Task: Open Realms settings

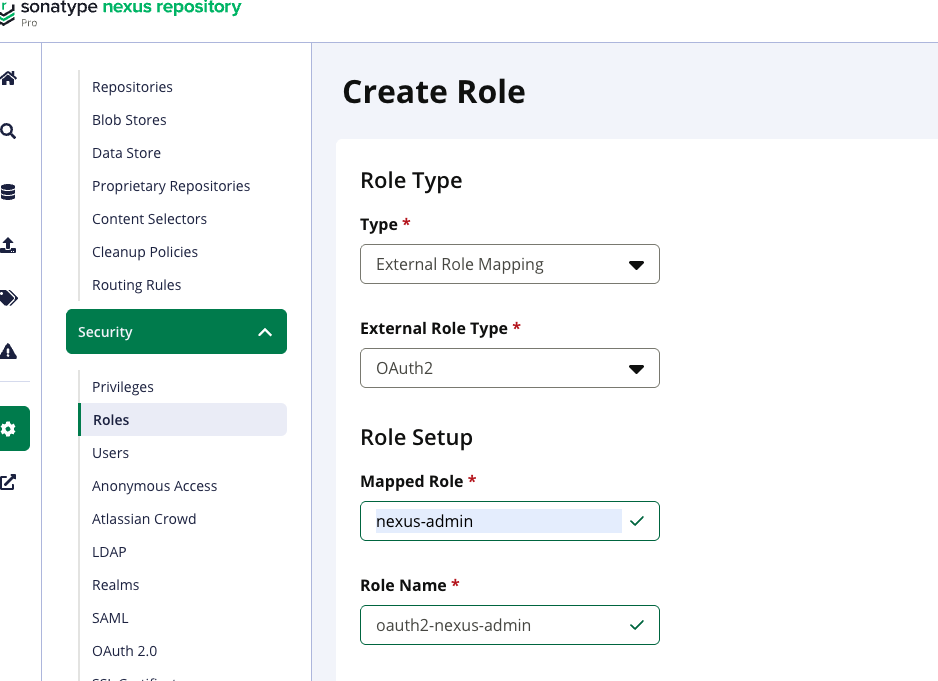Action: tap(115, 585)
